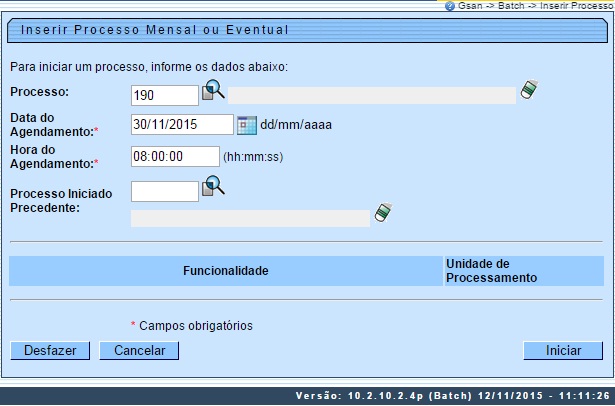Click the Unidade de Processamento column header
This screenshot has height=406, width=615.
coord(524,271)
